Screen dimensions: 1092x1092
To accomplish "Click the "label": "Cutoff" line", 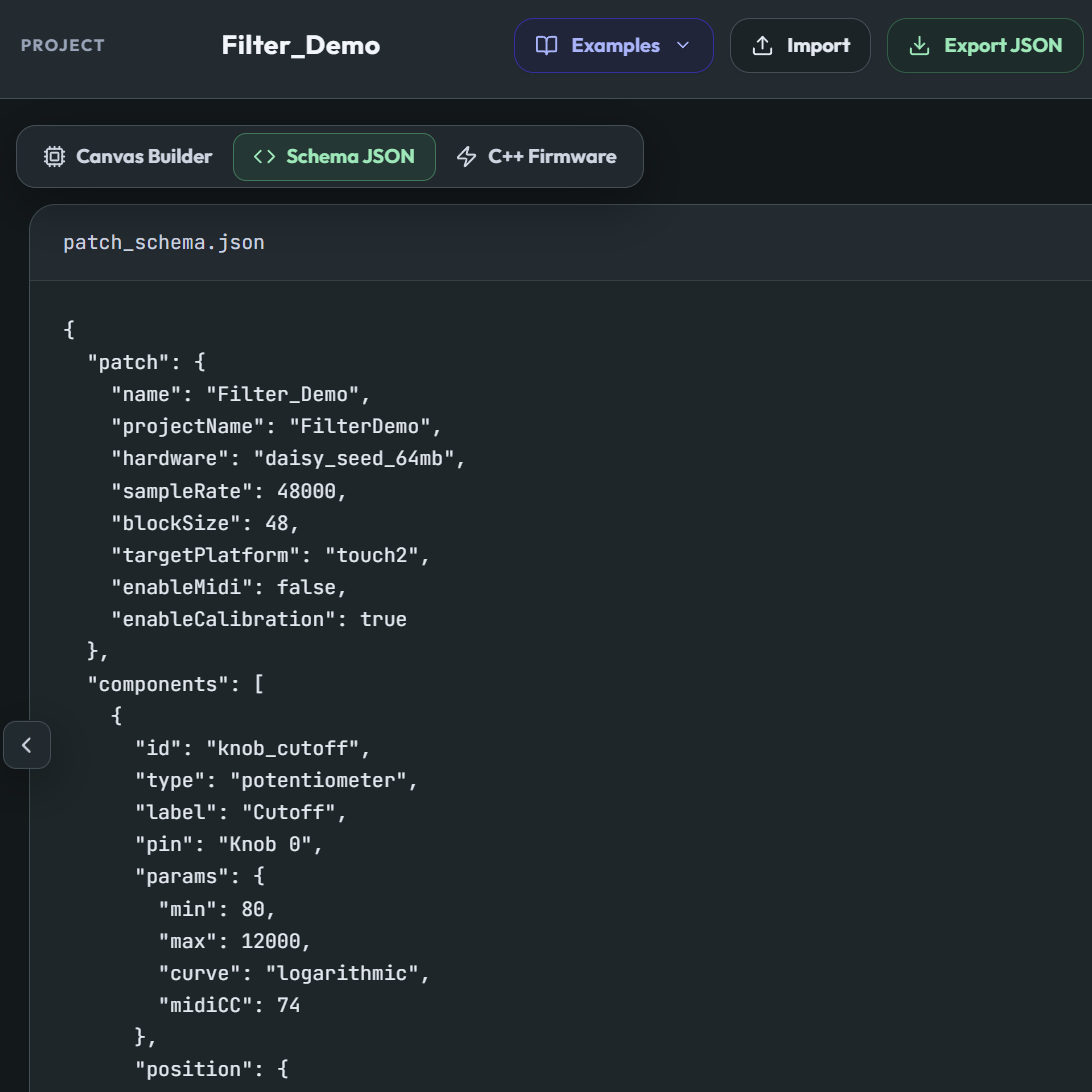I will [x=241, y=812].
